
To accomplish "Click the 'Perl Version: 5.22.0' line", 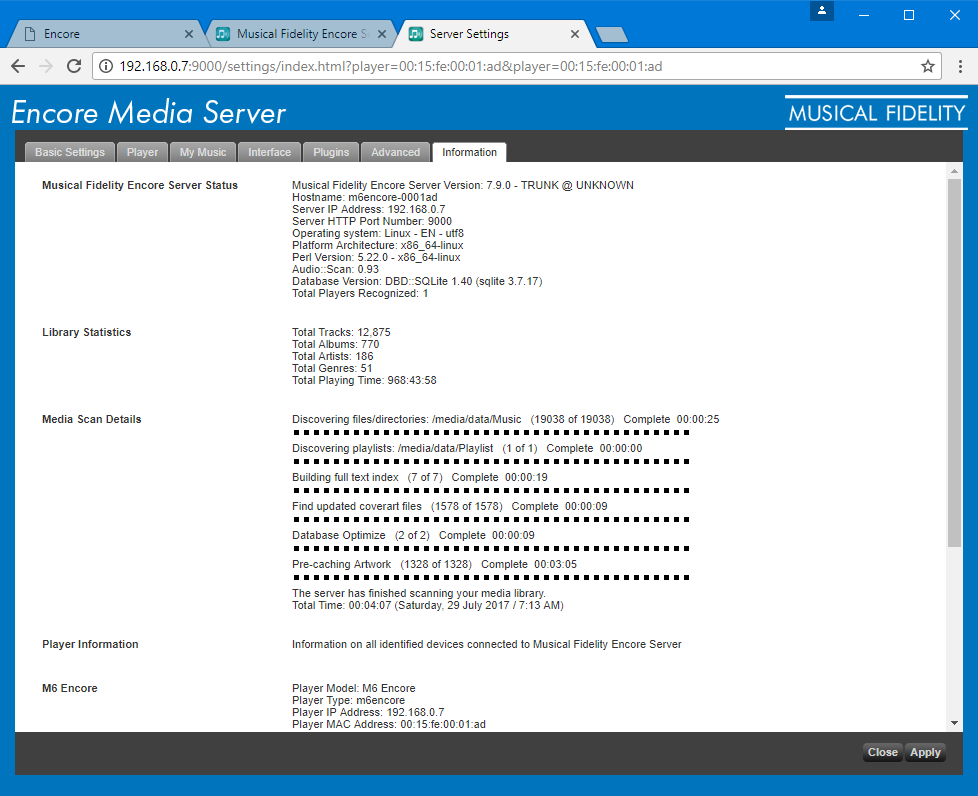I will pyautogui.click(x=376, y=257).
